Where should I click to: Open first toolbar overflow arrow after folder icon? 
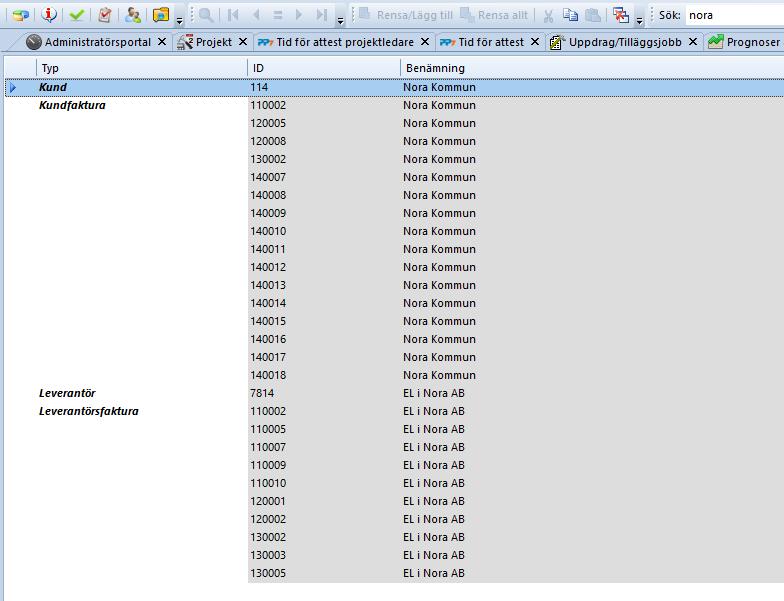(x=180, y=20)
